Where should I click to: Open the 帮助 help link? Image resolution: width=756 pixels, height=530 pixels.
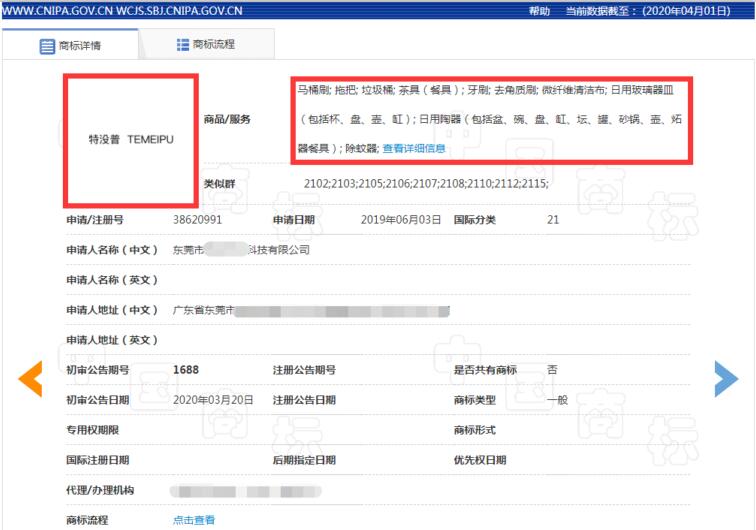point(539,11)
